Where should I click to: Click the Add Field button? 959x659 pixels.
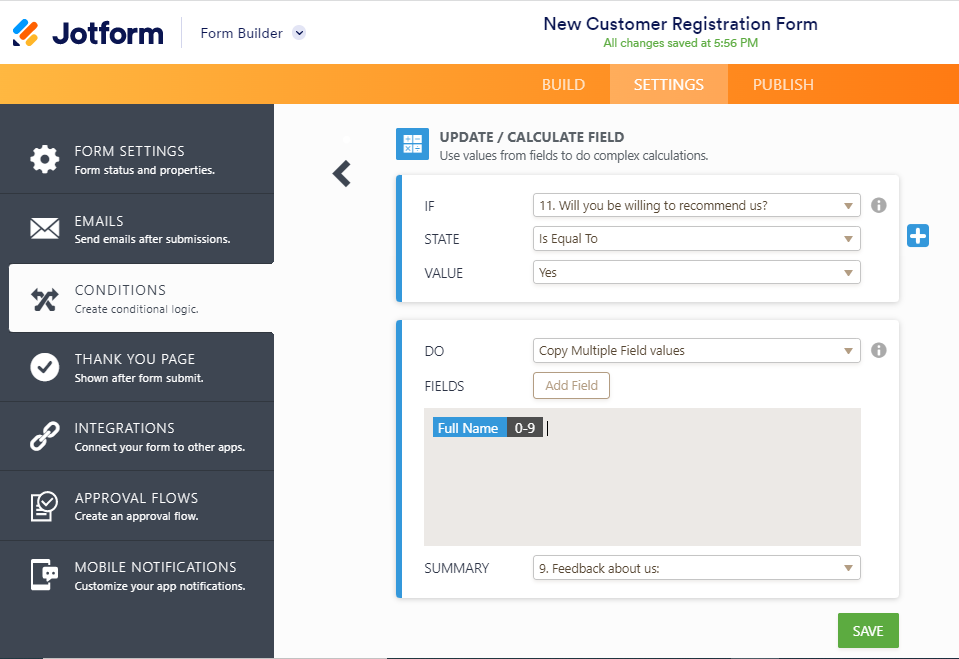[x=571, y=385]
